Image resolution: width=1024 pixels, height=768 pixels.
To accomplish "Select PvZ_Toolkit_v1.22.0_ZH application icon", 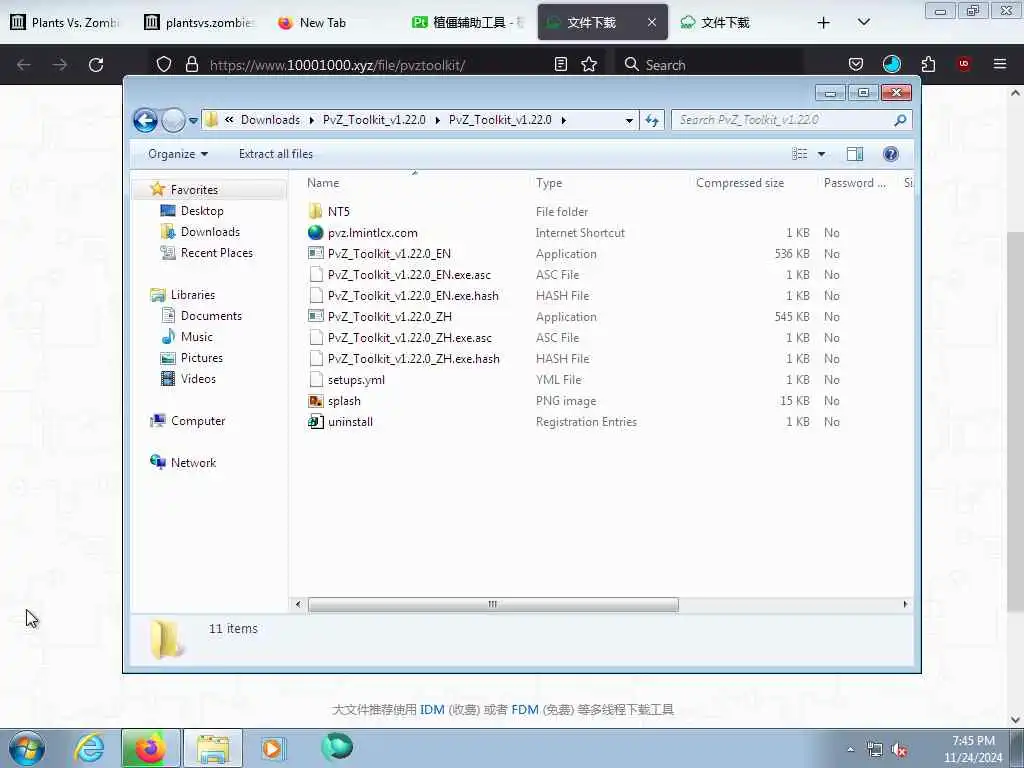I will click(x=315, y=317).
